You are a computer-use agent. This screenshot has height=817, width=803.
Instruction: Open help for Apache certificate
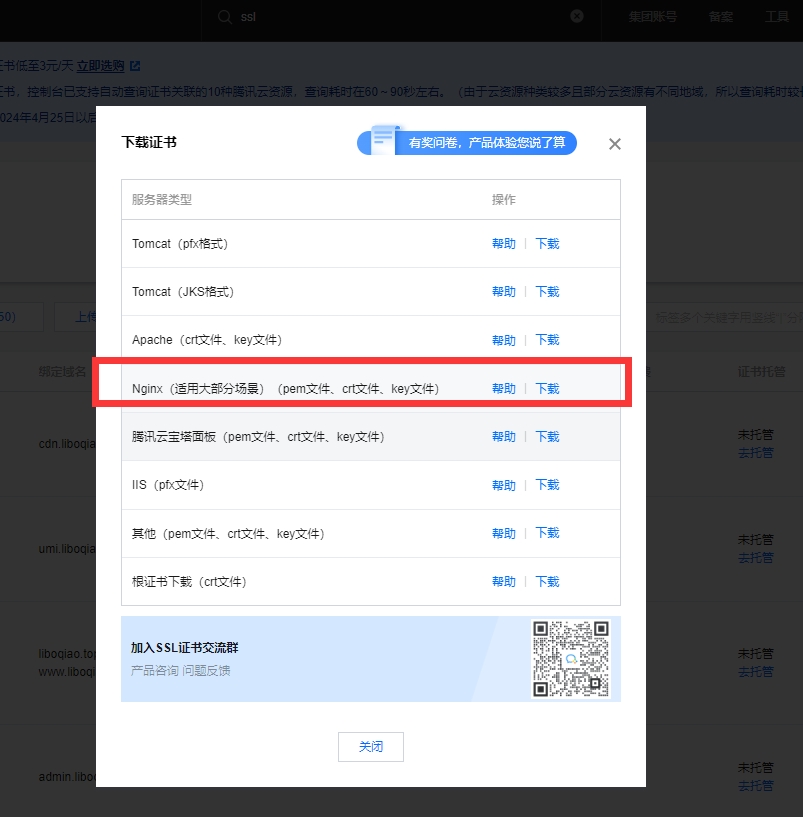pos(503,340)
